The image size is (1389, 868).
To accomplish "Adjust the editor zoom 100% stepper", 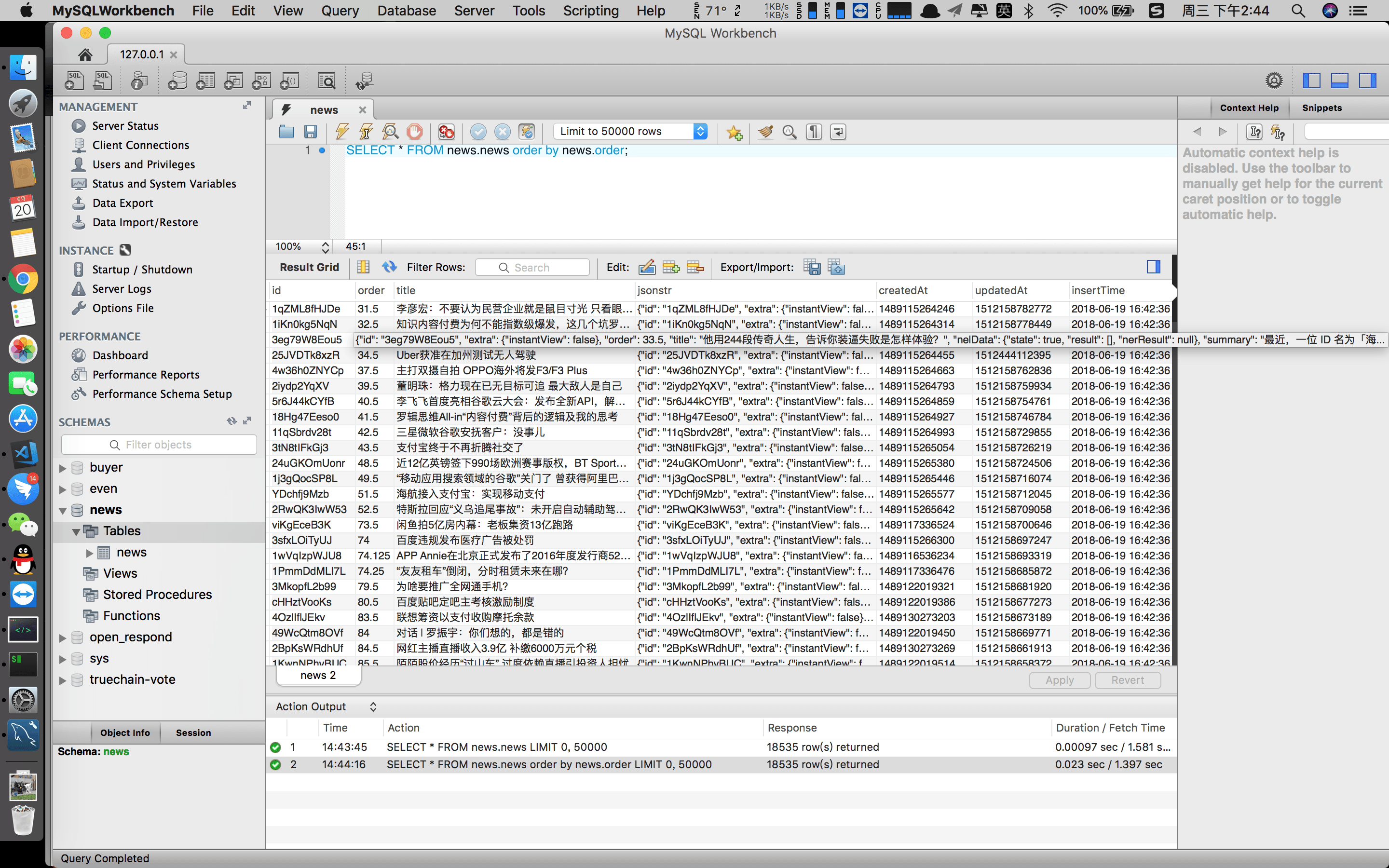I will (x=326, y=247).
